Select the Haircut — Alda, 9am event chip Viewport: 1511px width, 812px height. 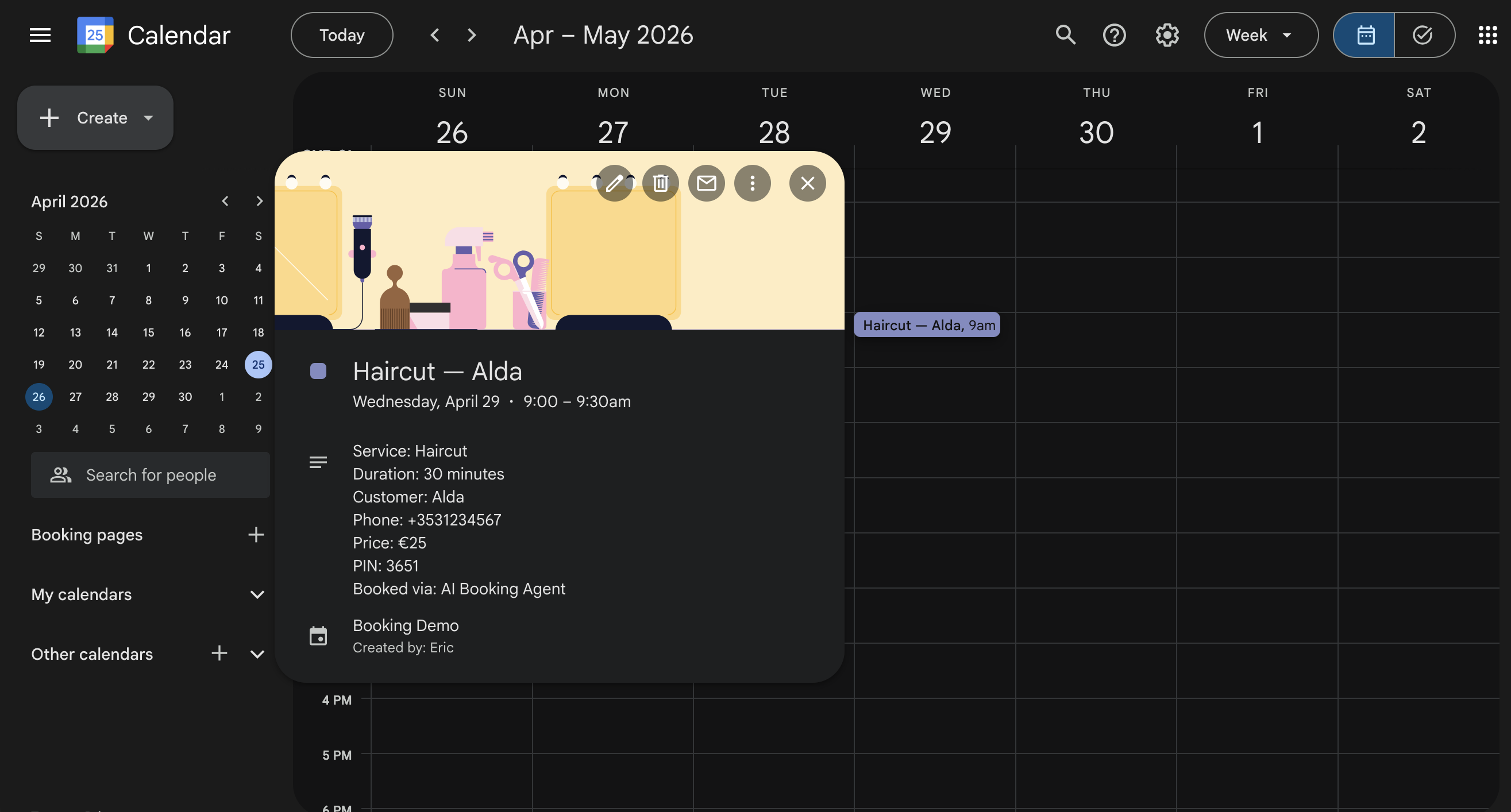tap(926, 325)
